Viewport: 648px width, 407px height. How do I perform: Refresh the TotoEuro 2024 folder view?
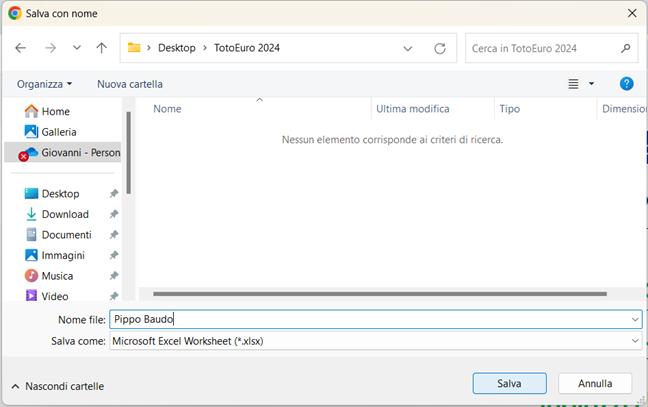(x=440, y=48)
